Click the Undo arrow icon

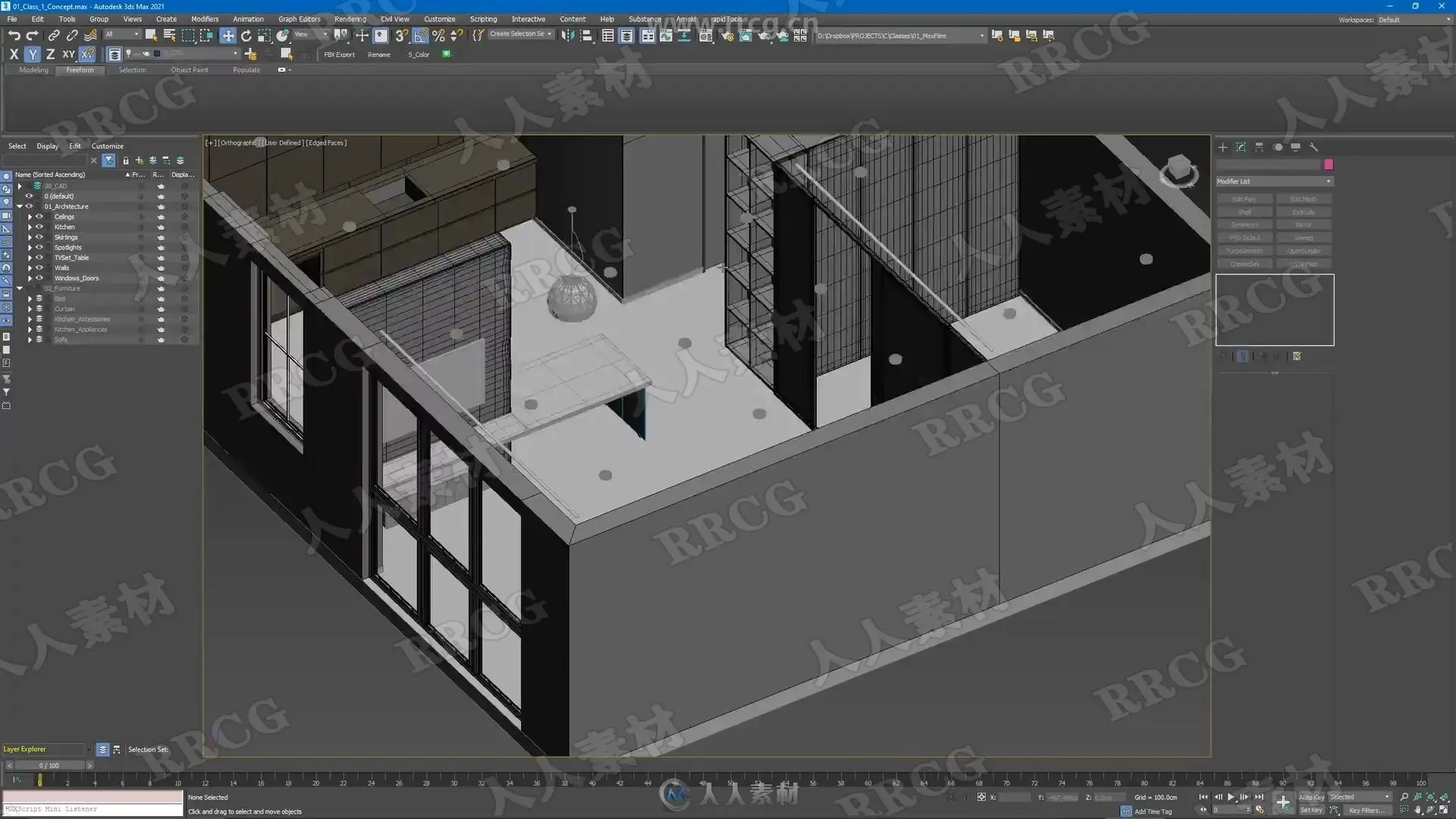14,36
